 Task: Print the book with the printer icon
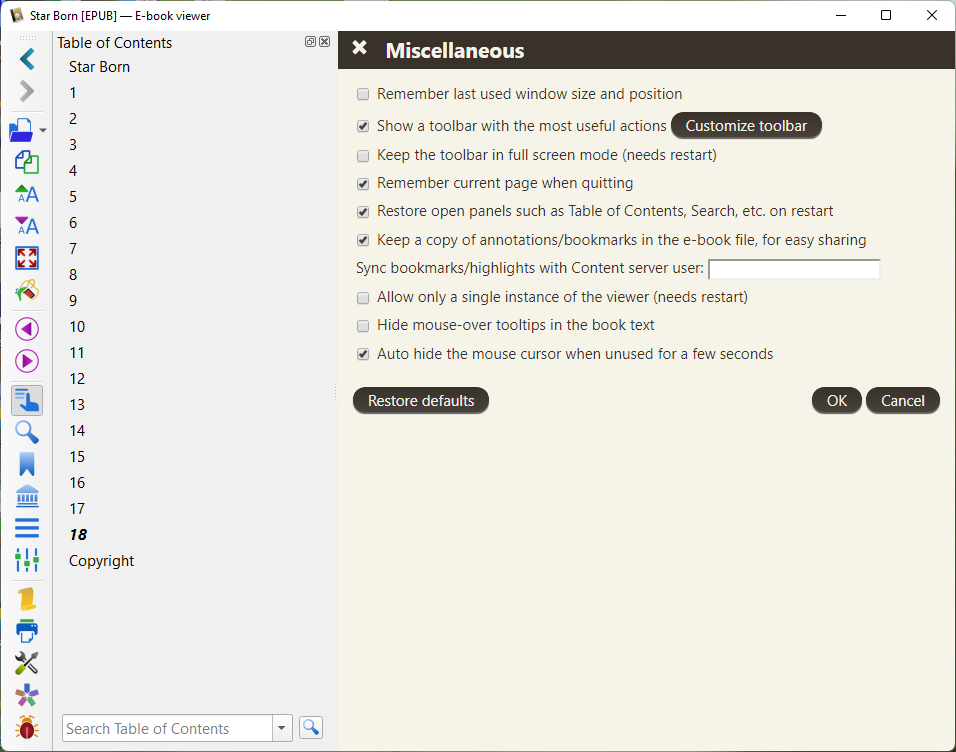click(x=27, y=631)
